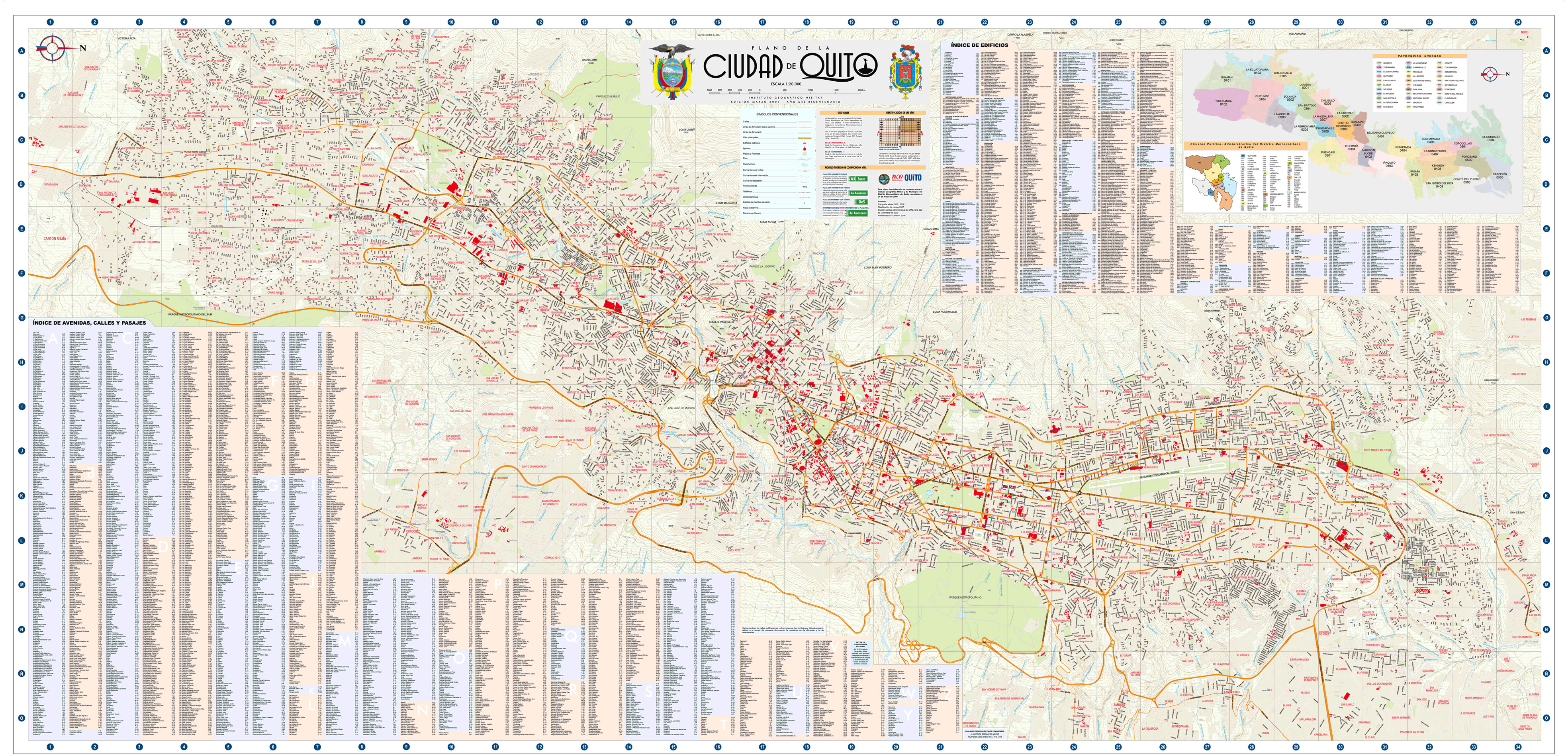Click the Edificios públicos red symbol in legend
This screenshot has width=1568, height=756.
pyautogui.click(x=805, y=144)
